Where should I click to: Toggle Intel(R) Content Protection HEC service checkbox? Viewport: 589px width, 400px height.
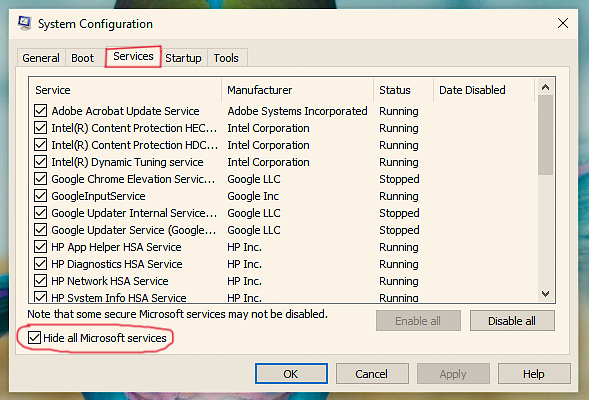point(40,128)
